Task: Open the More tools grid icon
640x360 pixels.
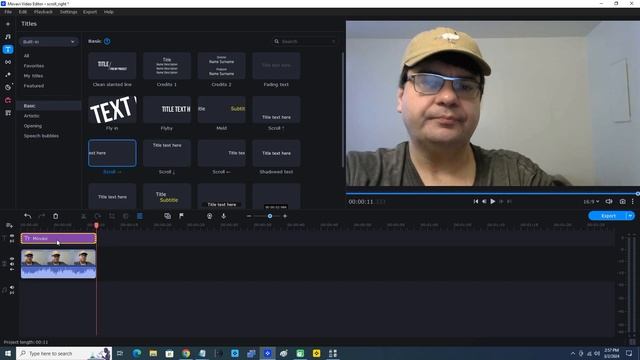Action: pos(8,113)
